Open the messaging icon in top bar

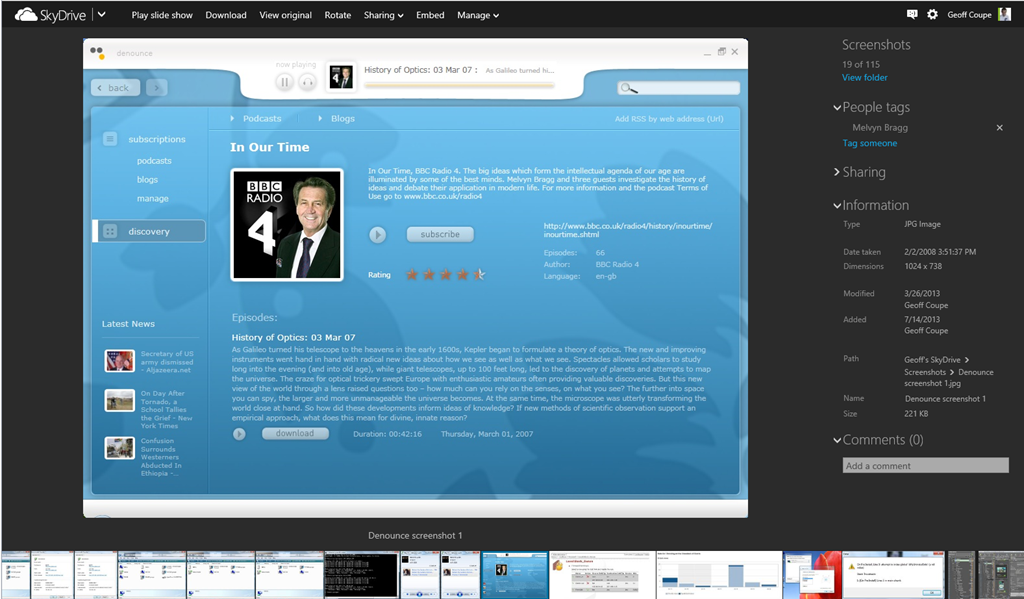coord(911,14)
